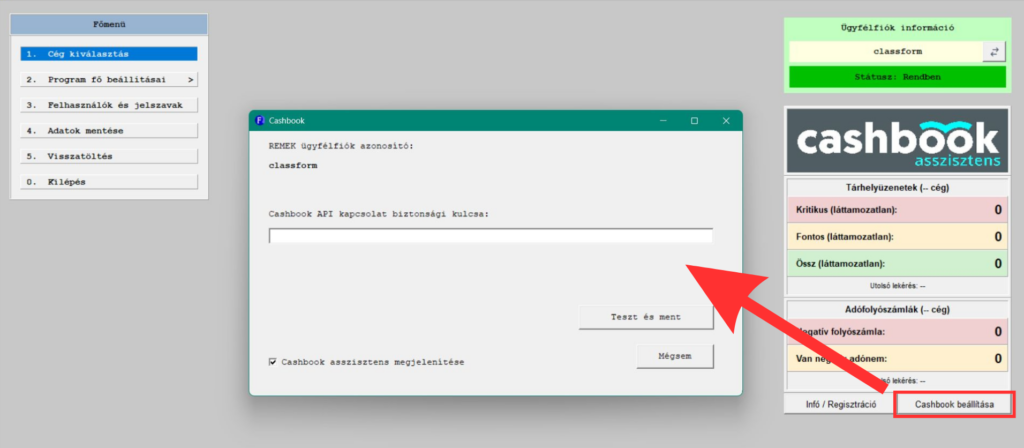Open Felhasználók és jelszavak menu item
This screenshot has width=1024, height=448.
(108, 105)
